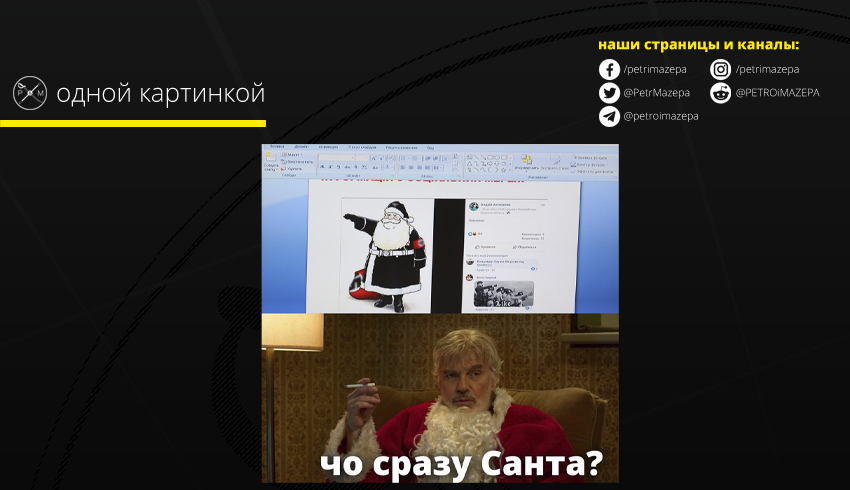850x490 pixels.
Task: Click the black-and-white photo in comment
Action: [x=503, y=293]
